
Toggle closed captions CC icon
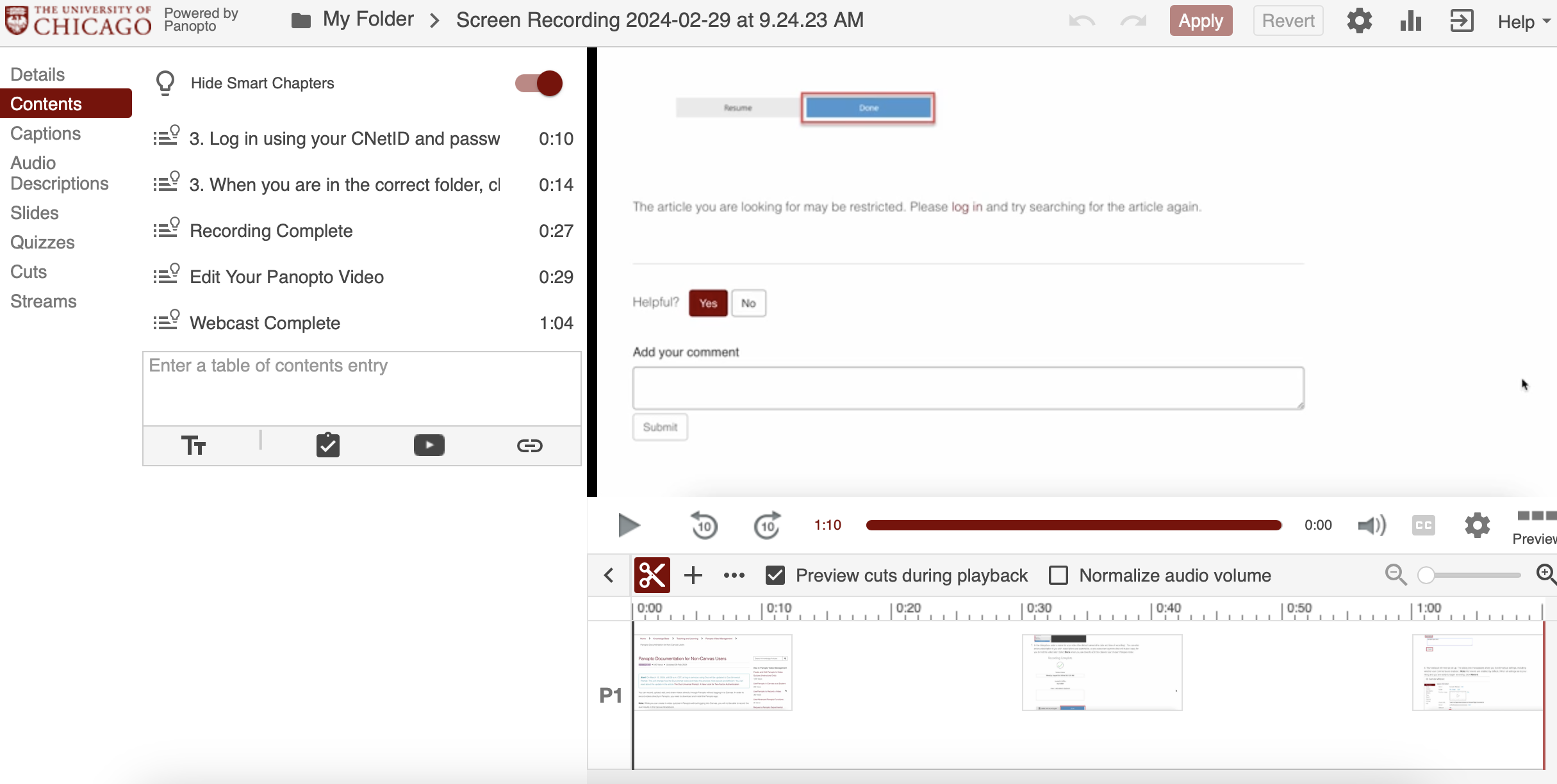1423,525
